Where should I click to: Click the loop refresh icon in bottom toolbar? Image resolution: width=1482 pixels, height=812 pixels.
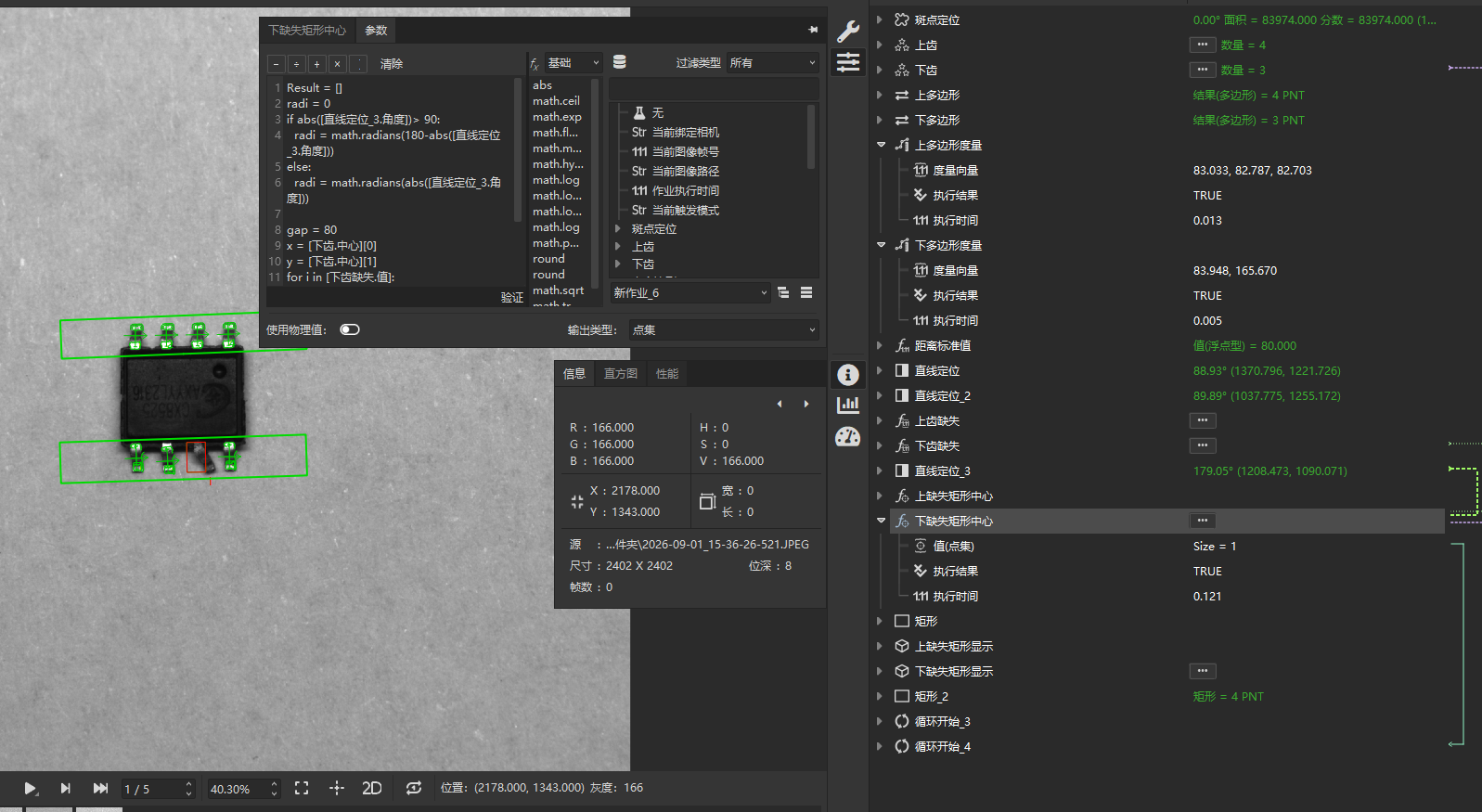[414, 788]
